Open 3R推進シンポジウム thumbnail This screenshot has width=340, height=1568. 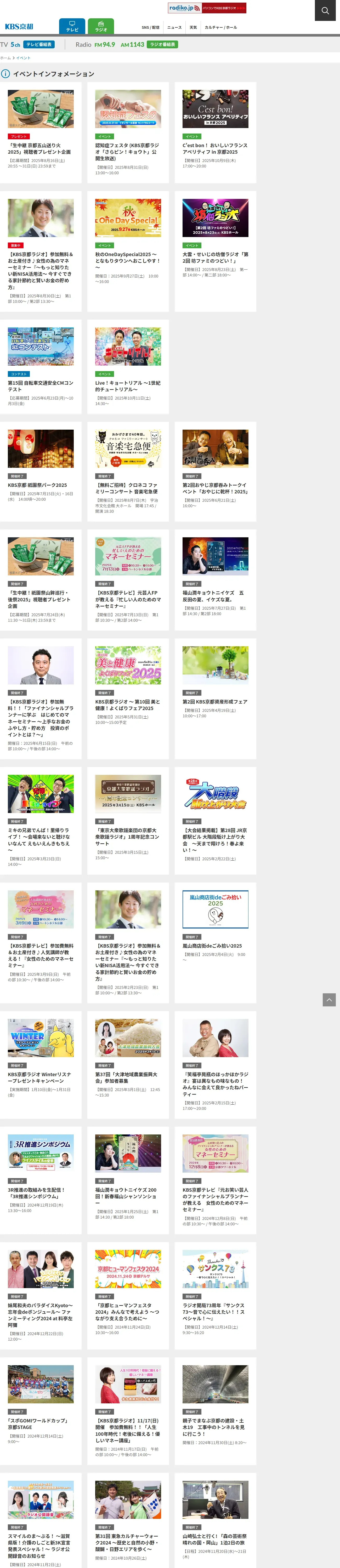[41, 1154]
